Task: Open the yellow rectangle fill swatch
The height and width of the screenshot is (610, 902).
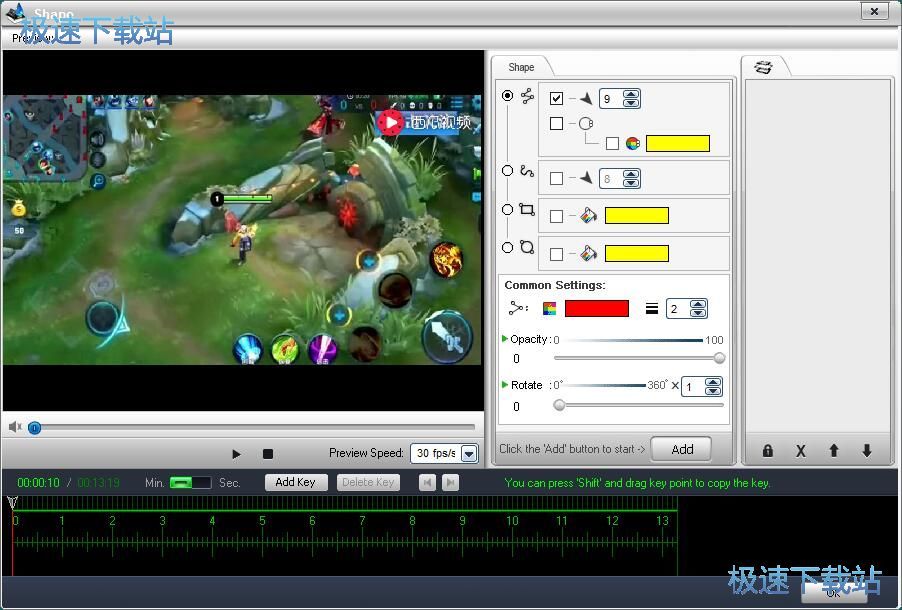Action: click(x=637, y=216)
